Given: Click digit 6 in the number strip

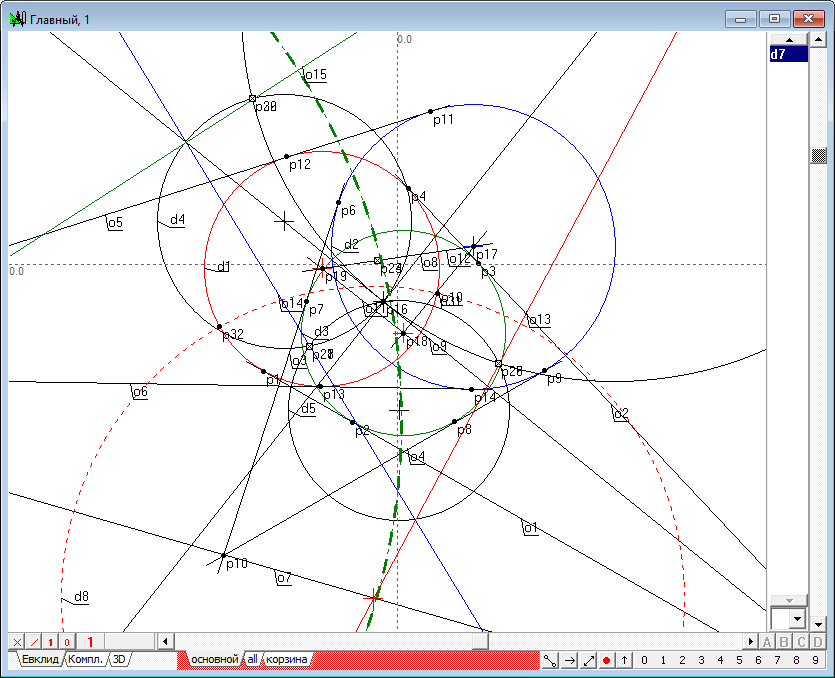Looking at the screenshot, I should tap(758, 660).
